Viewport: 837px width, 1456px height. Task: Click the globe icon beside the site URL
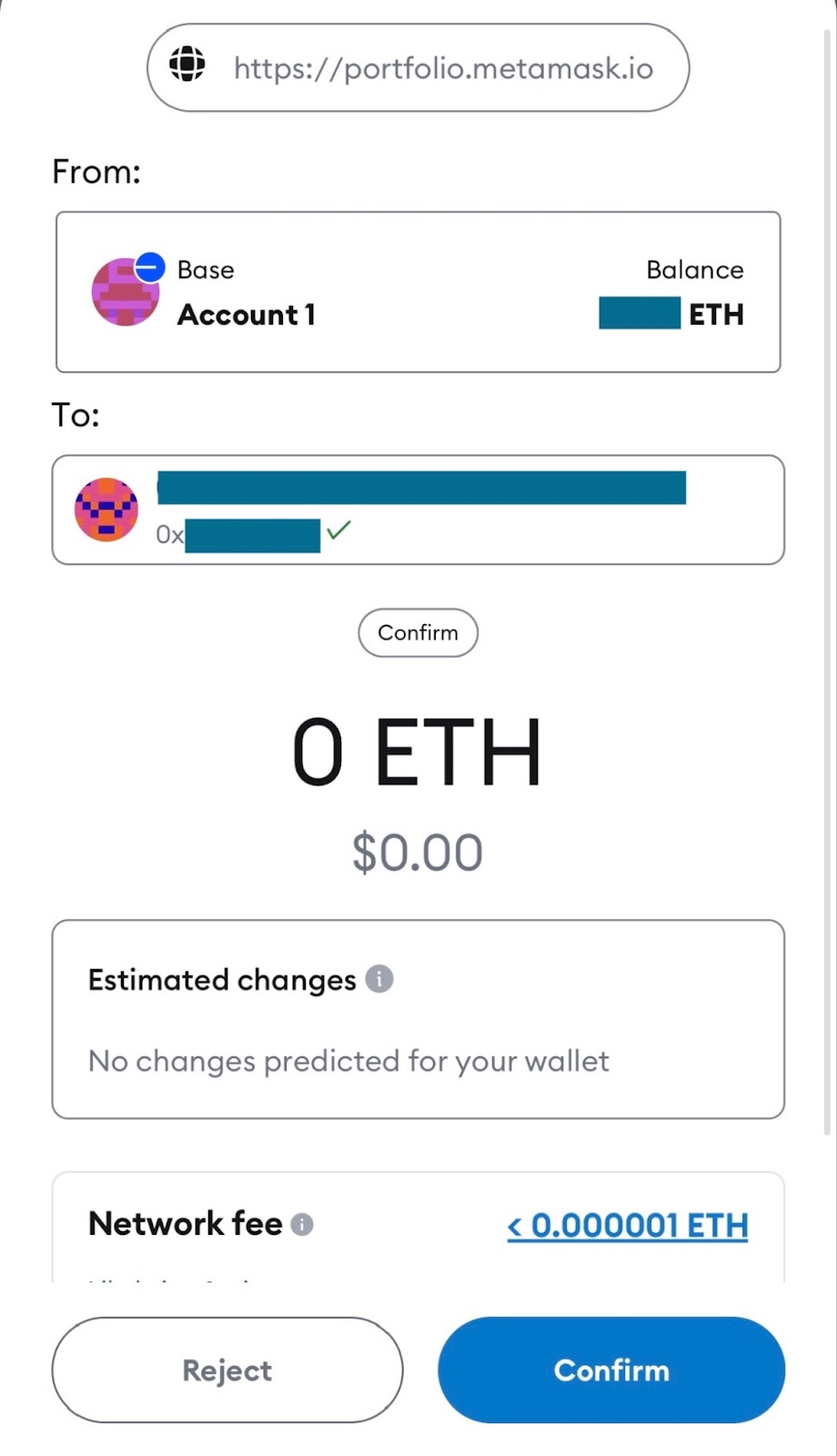pyautogui.click(x=187, y=66)
